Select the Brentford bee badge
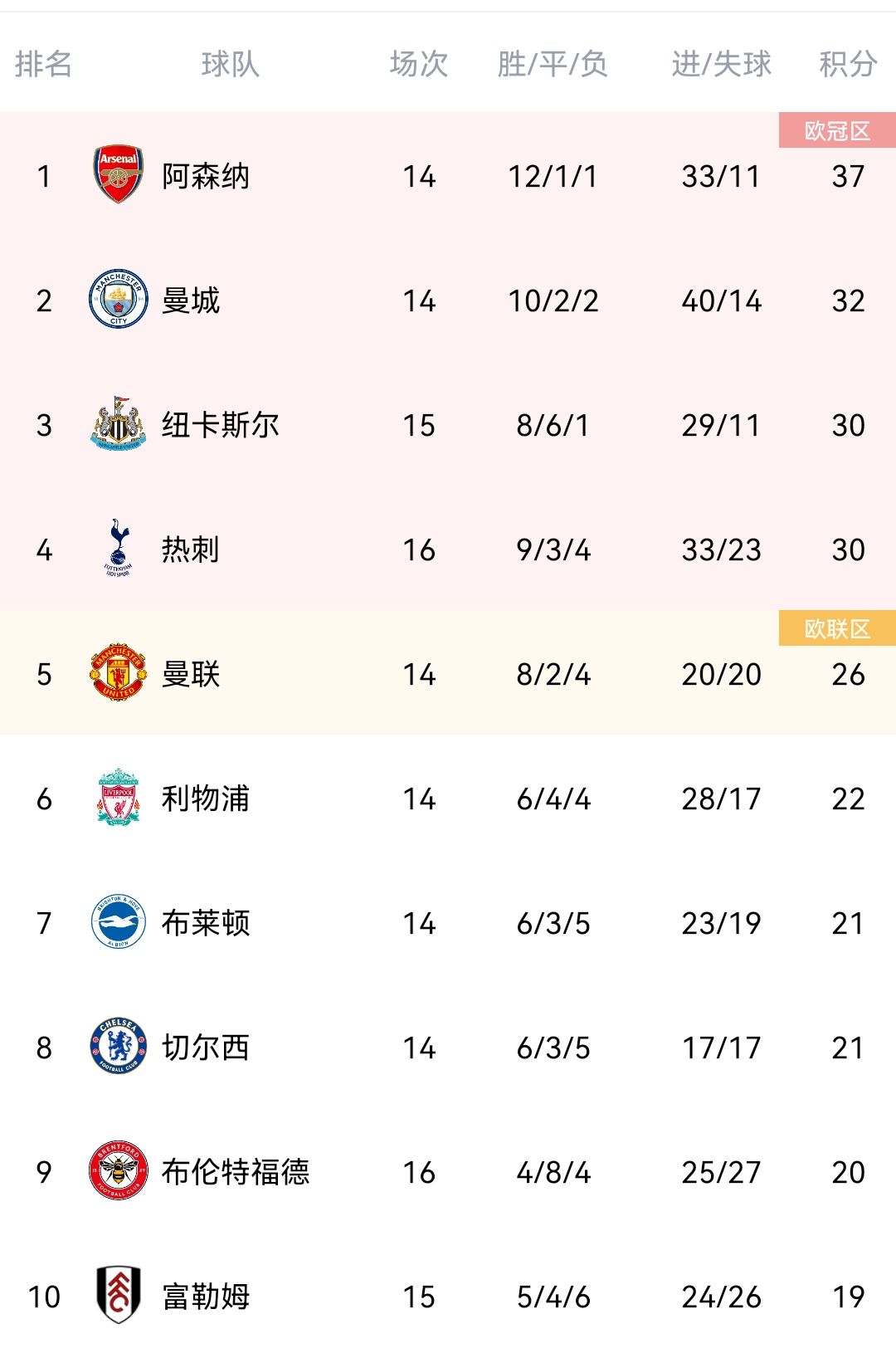The height and width of the screenshot is (1353, 896). pos(119,1171)
